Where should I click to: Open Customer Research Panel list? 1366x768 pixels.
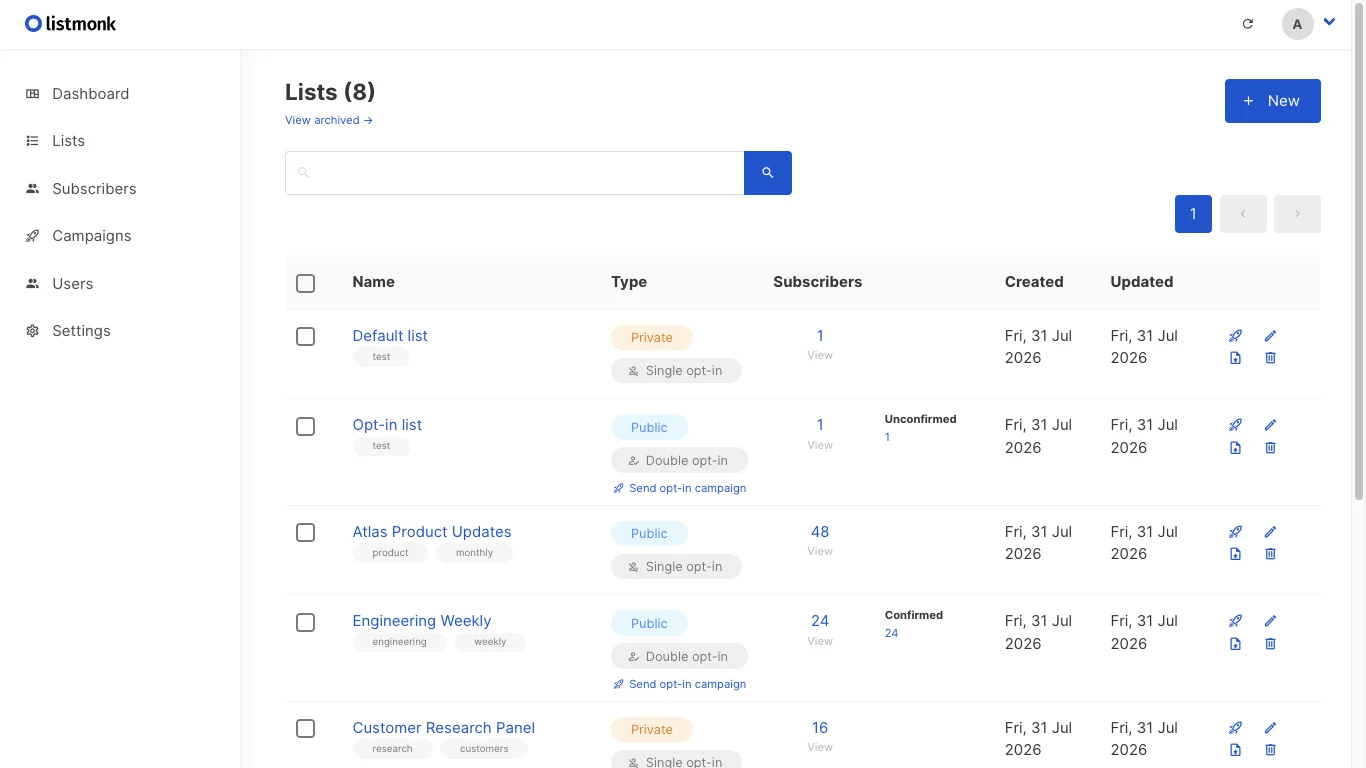[444, 728]
